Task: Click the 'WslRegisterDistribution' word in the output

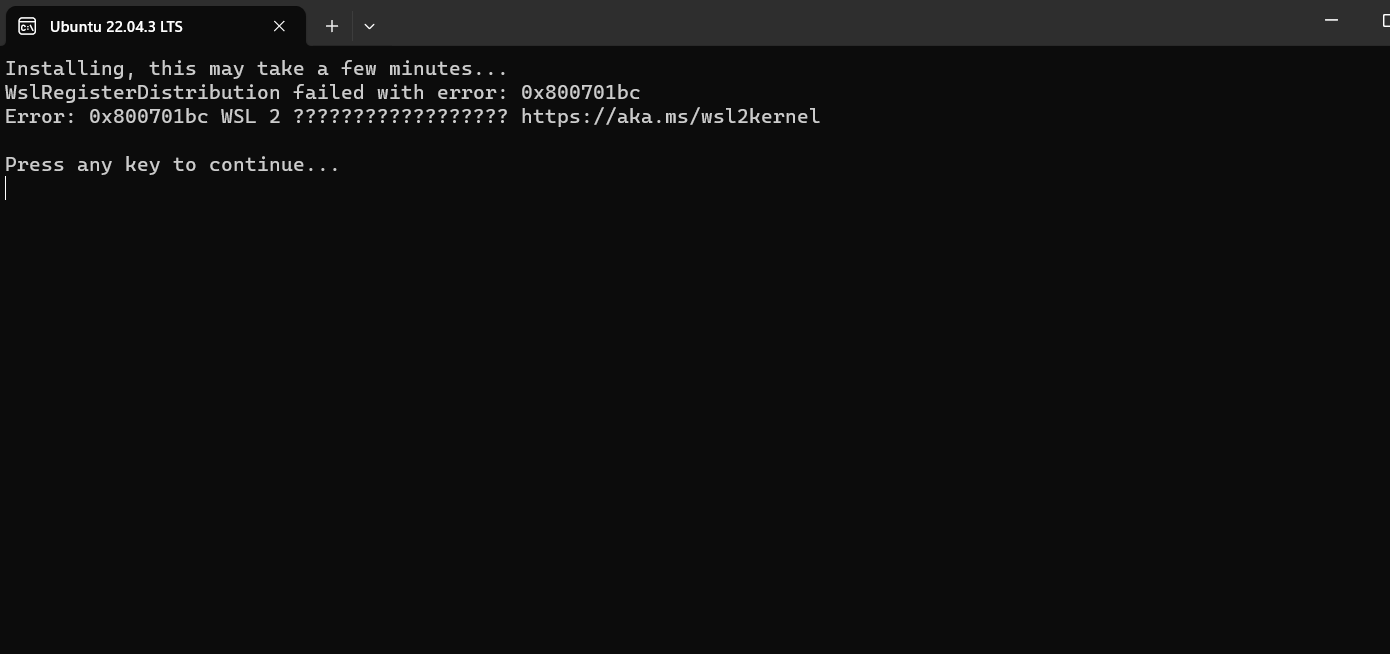Action: [142, 92]
